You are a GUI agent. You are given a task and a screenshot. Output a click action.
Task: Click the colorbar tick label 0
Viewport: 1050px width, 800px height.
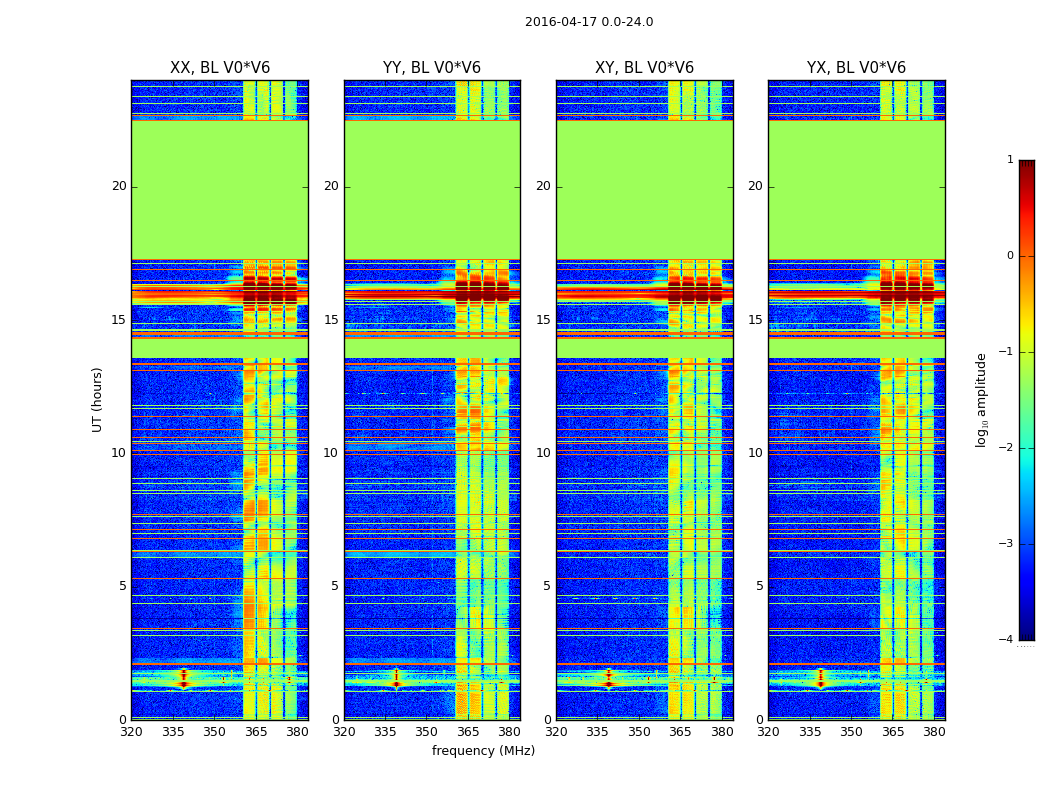pyautogui.click(x=1009, y=256)
